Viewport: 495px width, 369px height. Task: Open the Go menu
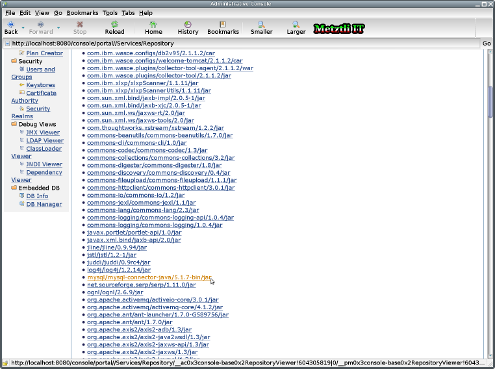pos(58,13)
